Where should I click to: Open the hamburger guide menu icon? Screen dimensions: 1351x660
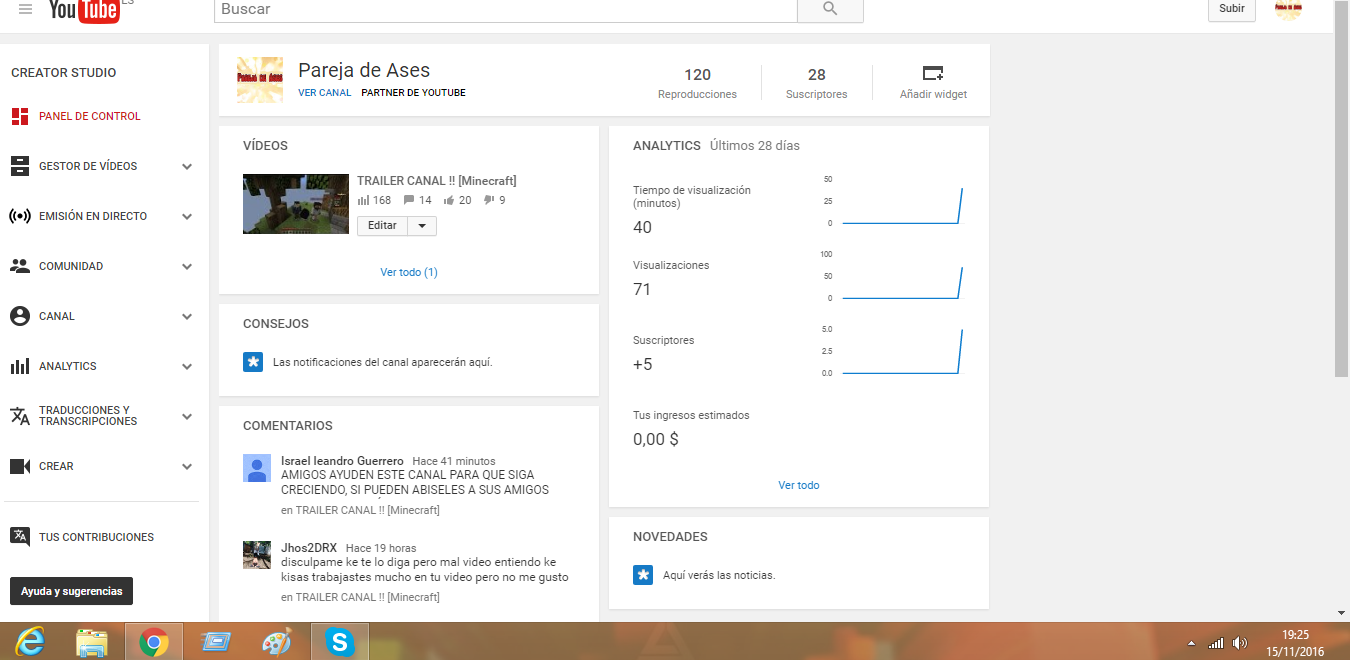pyautogui.click(x=26, y=9)
